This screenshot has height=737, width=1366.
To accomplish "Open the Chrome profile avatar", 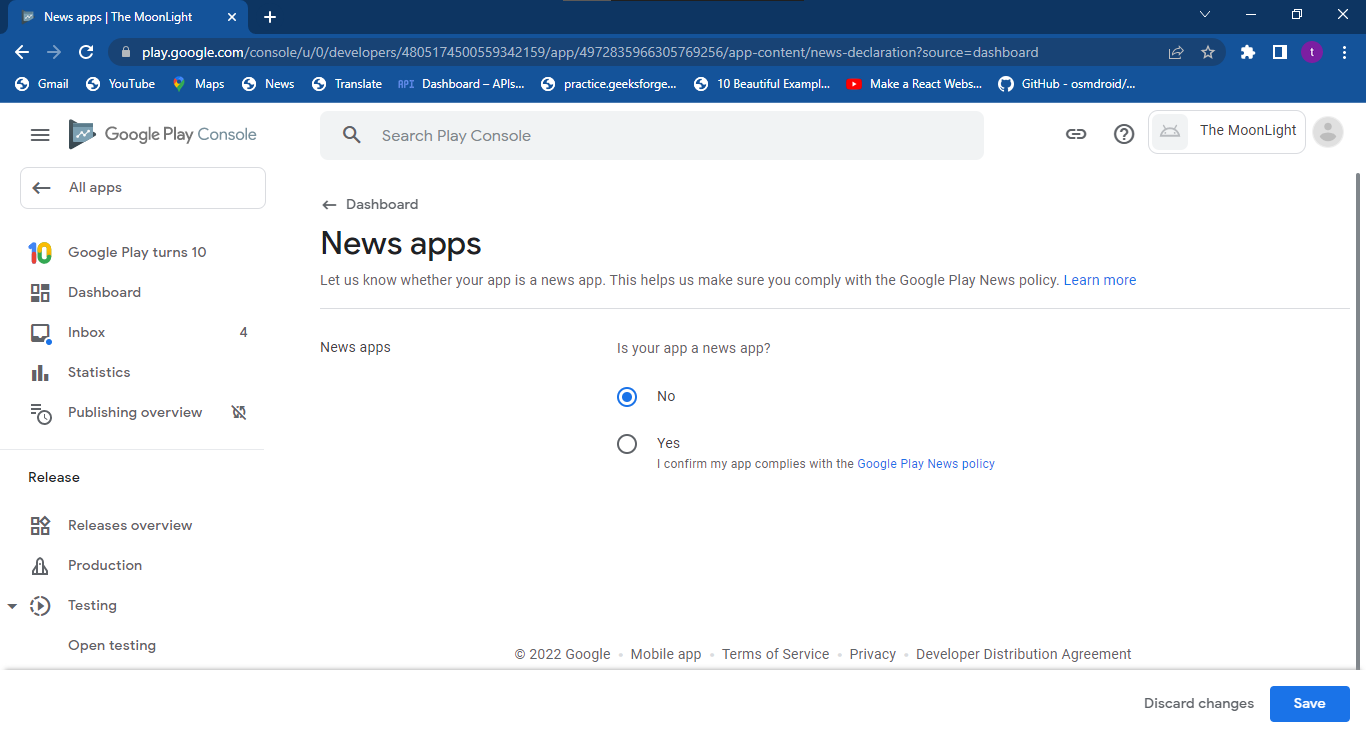I will pos(1312,52).
